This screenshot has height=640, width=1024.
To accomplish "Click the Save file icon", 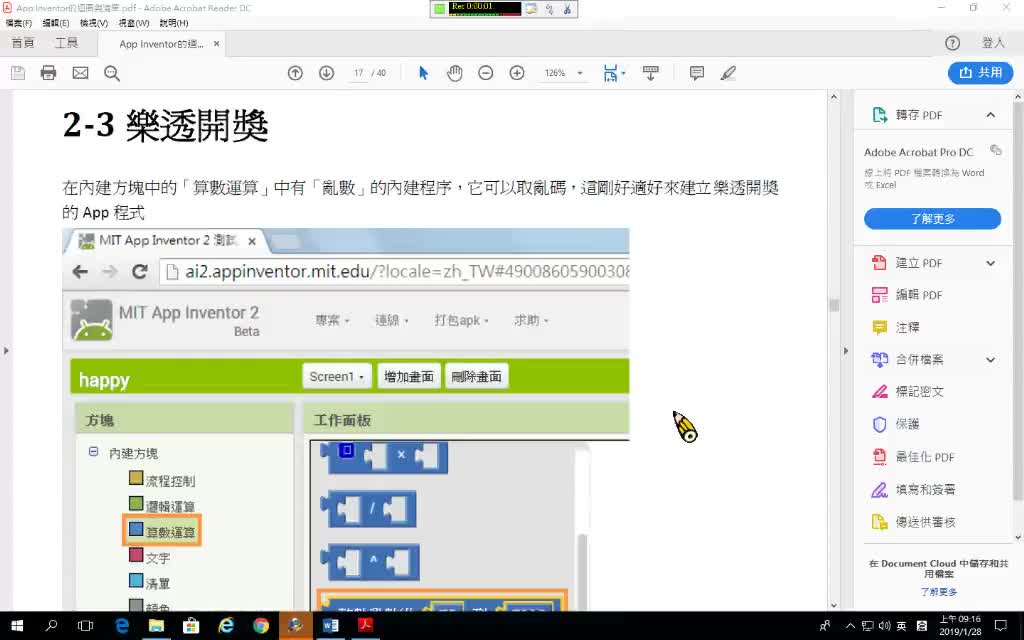I will point(18,73).
